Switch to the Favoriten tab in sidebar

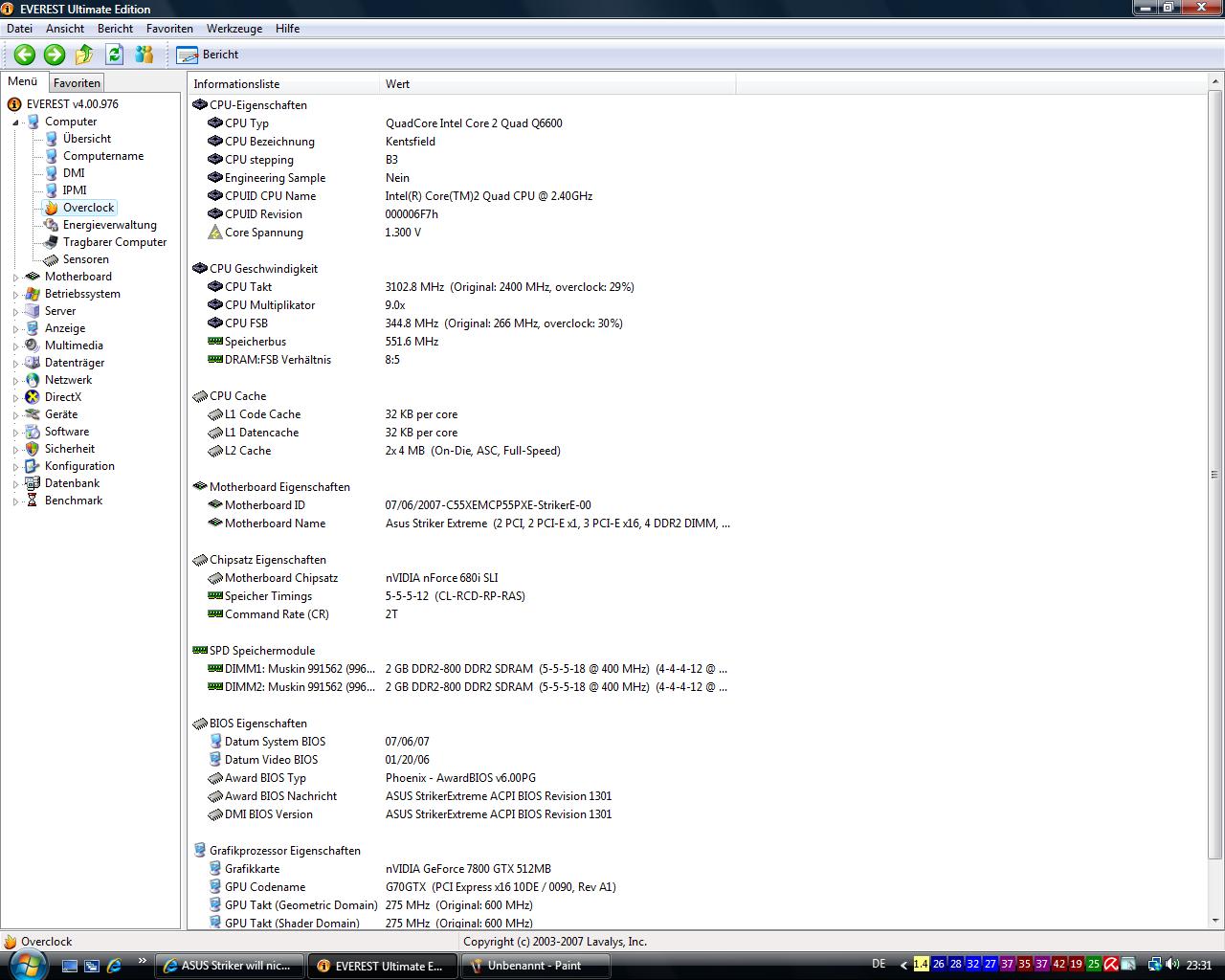click(77, 83)
